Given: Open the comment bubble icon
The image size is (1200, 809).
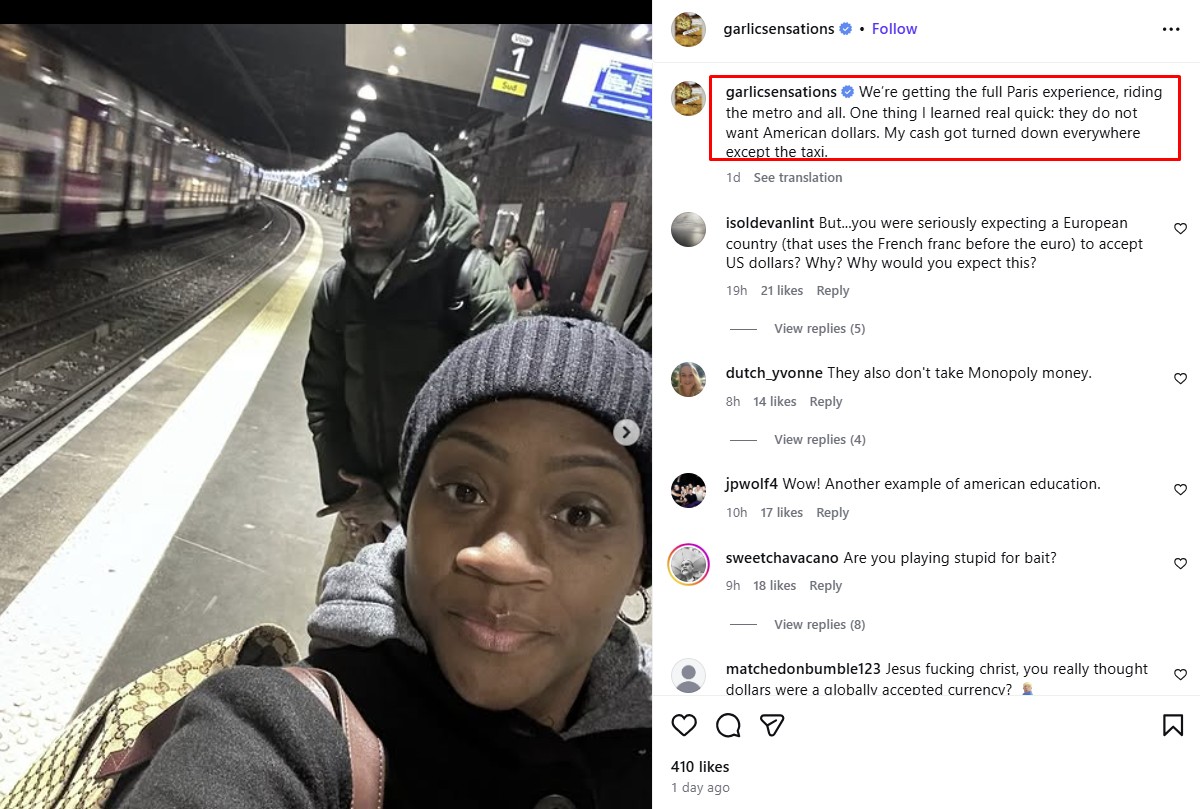Looking at the screenshot, I should coord(728,725).
